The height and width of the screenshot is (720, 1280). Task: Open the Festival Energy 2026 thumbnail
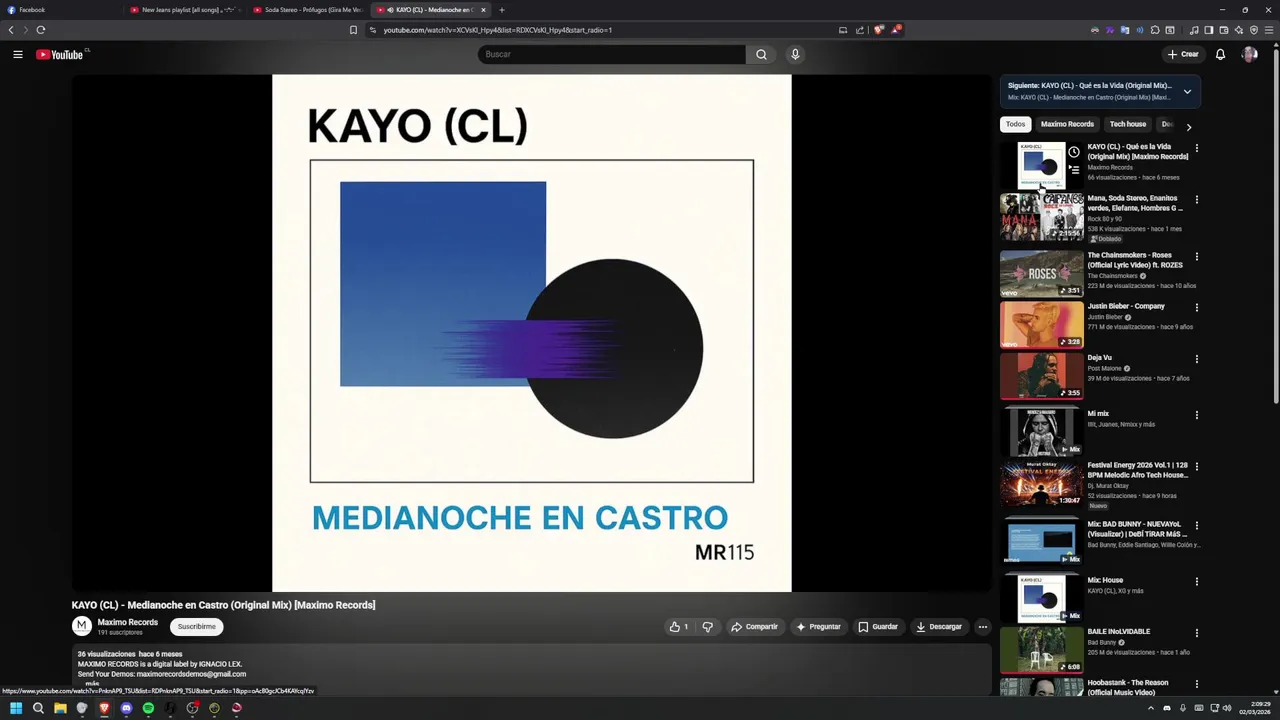tap(1041, 484)
